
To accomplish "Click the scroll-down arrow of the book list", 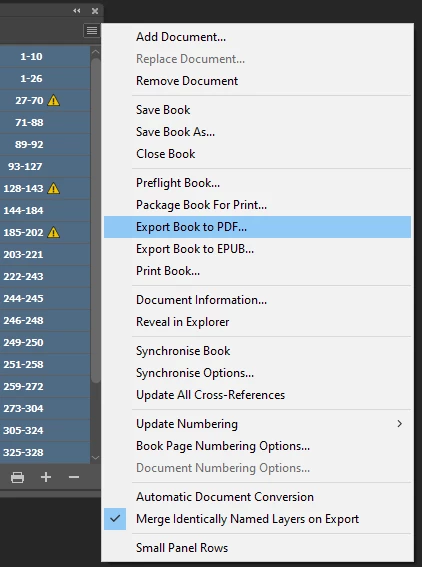I will [x=95, y=458].
